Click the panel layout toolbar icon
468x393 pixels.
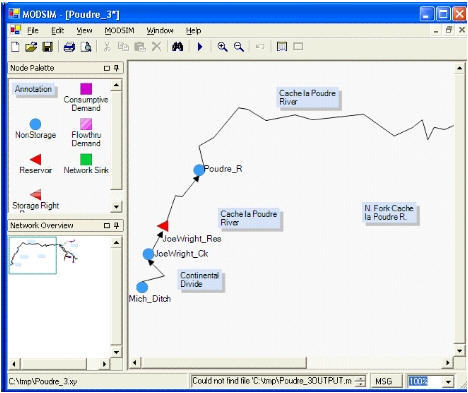pos(282,46)
